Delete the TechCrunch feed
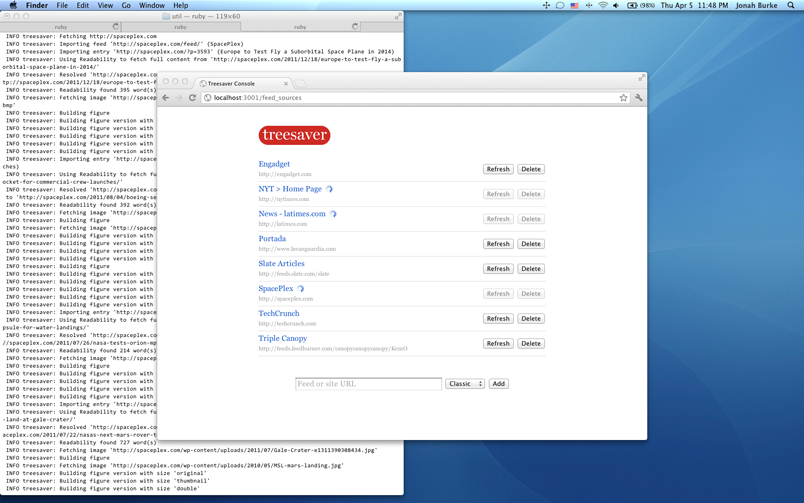Image resolution: width=804 pixels, height=503 pixels. pos(530,319)
